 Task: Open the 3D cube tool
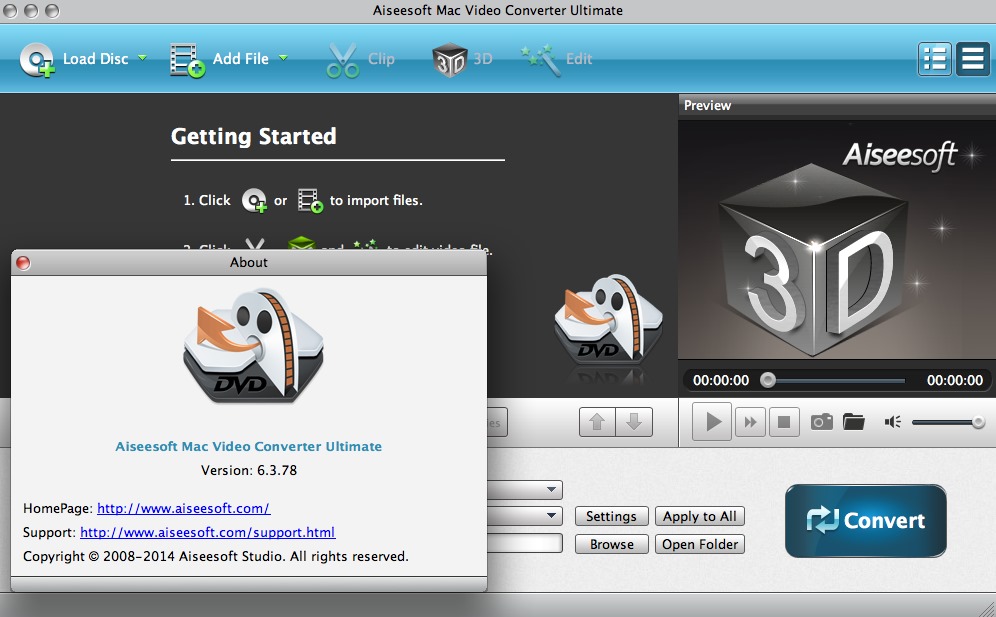450,60
